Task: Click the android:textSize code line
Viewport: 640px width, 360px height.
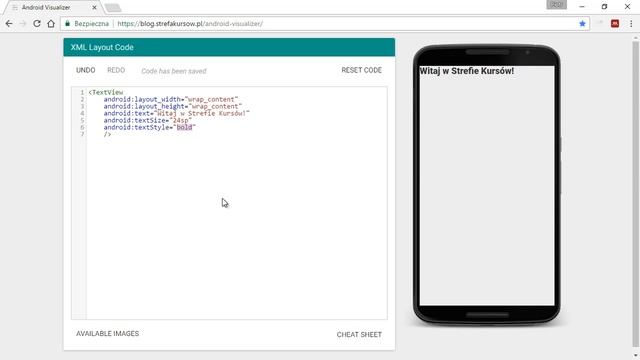Action: coord(147,120)
